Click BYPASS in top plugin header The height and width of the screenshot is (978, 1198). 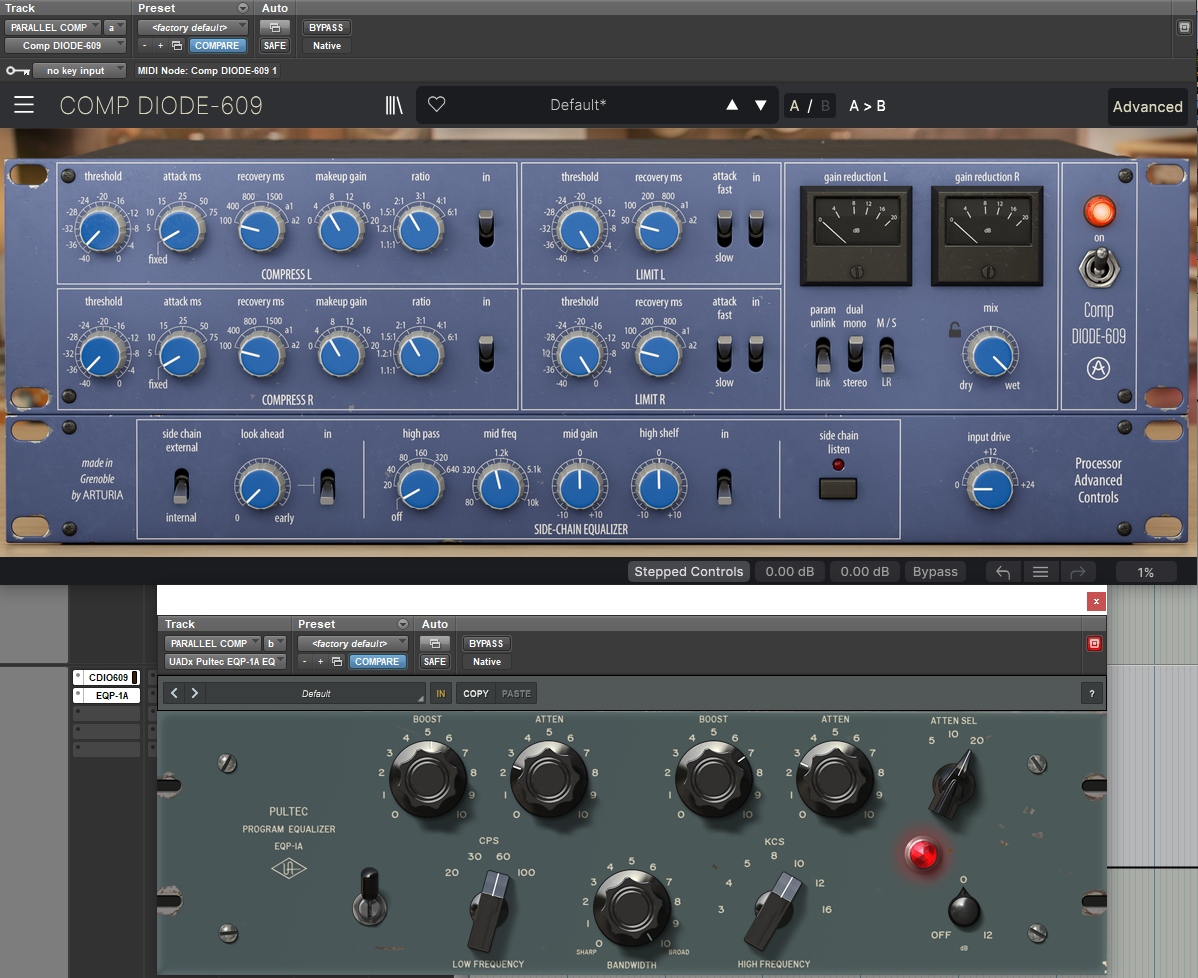point(326,28)
